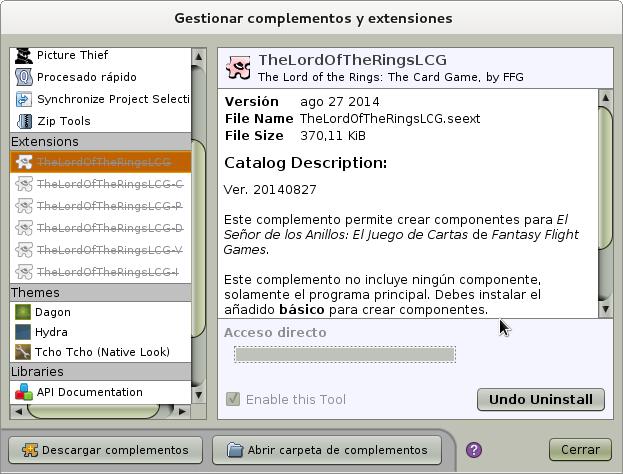Click puzzle icon beside TheLordOfTheRingsLCG-D

[x=24, y=228]
